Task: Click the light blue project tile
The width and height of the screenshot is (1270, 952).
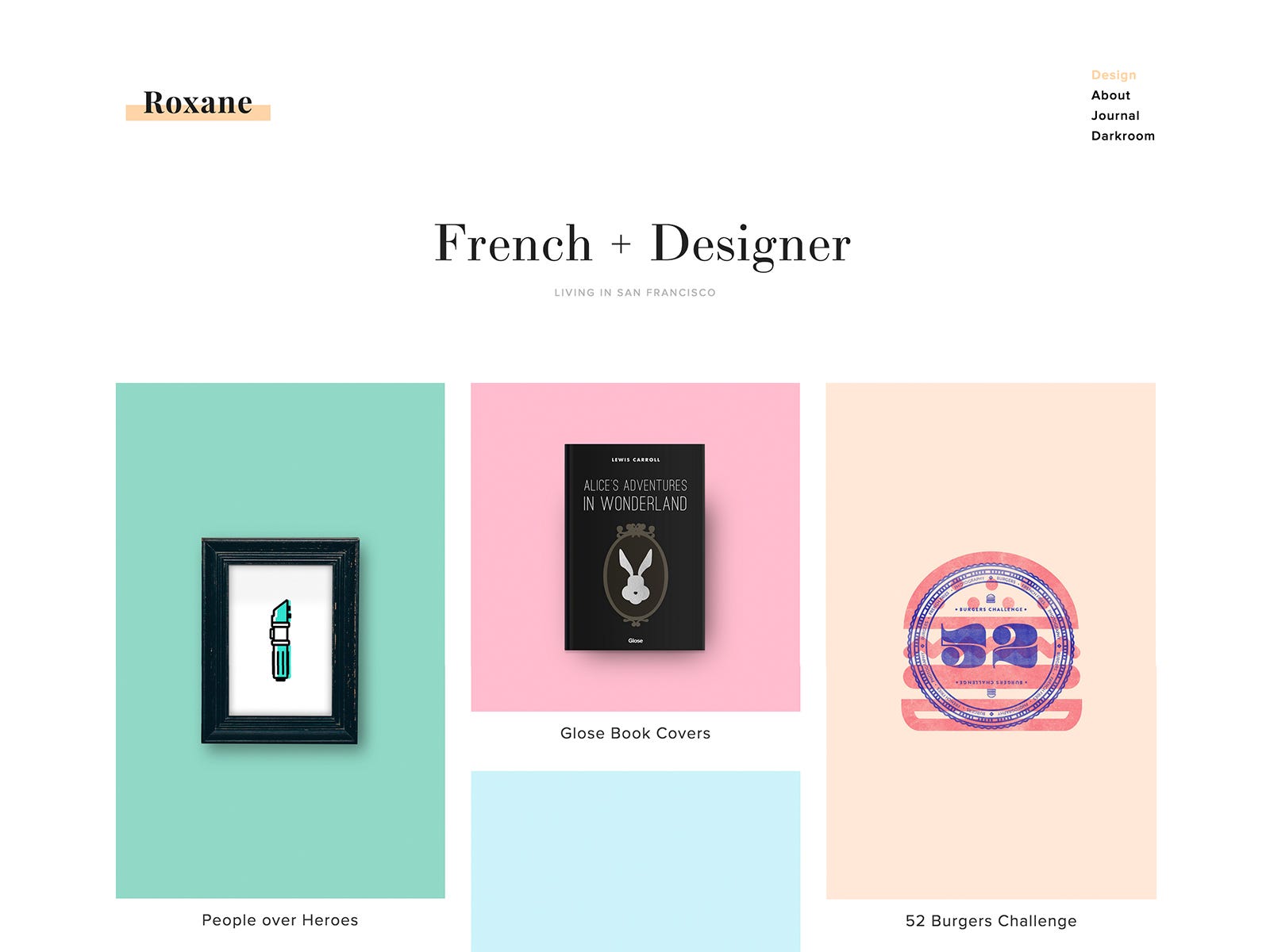Action: 635,862
